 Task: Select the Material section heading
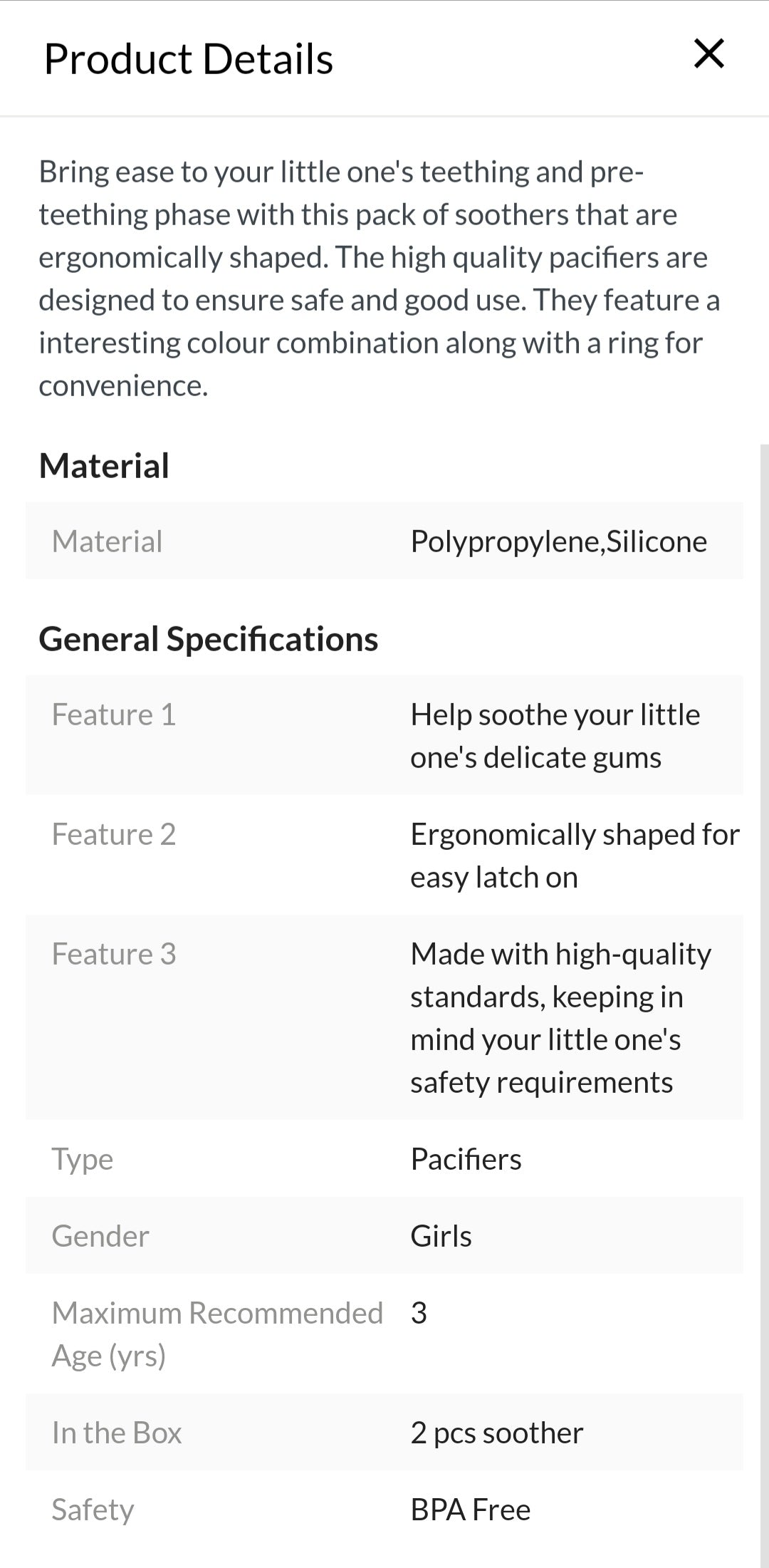coord(104,466)
